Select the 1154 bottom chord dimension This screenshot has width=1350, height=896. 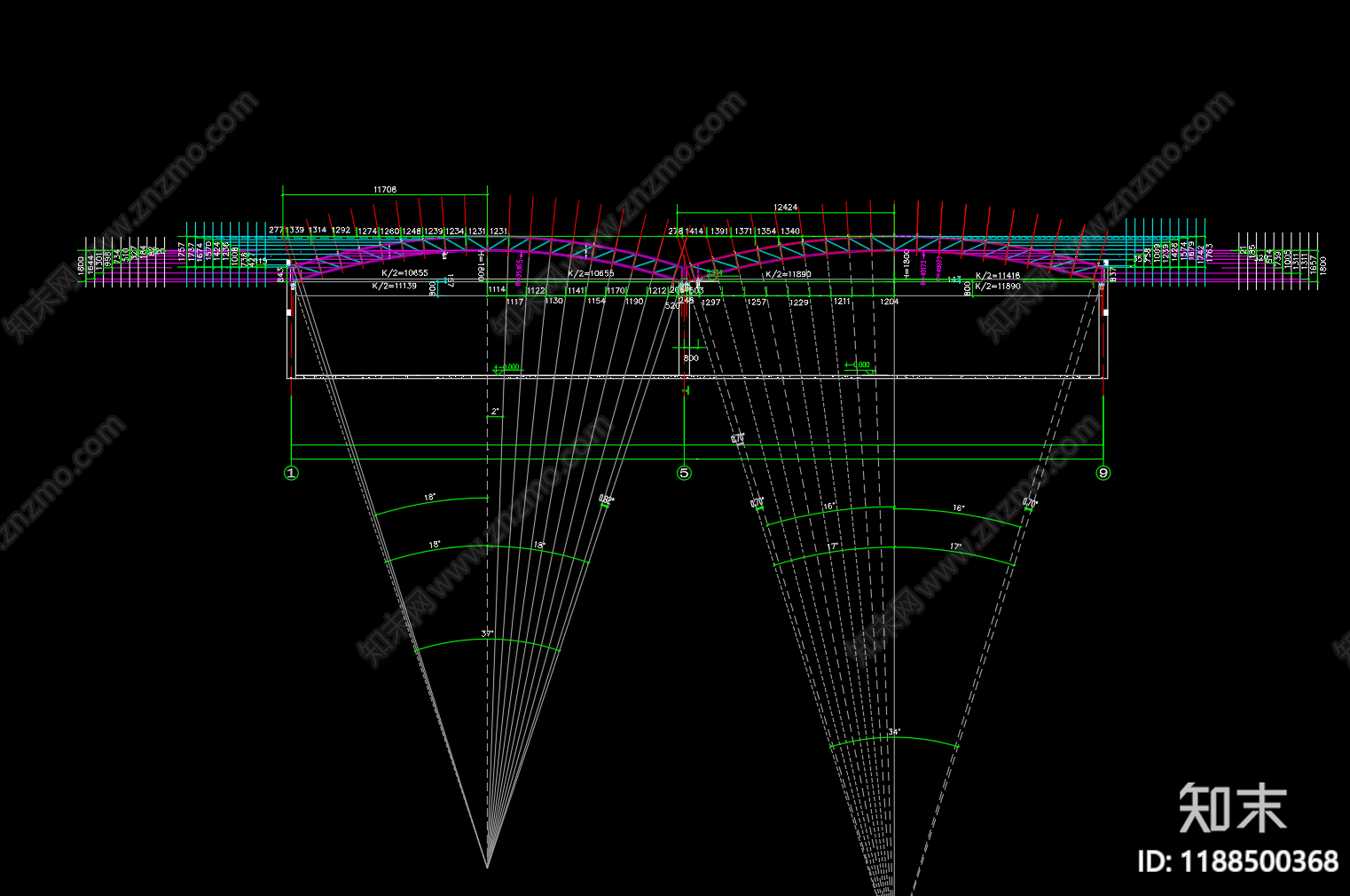596,301
